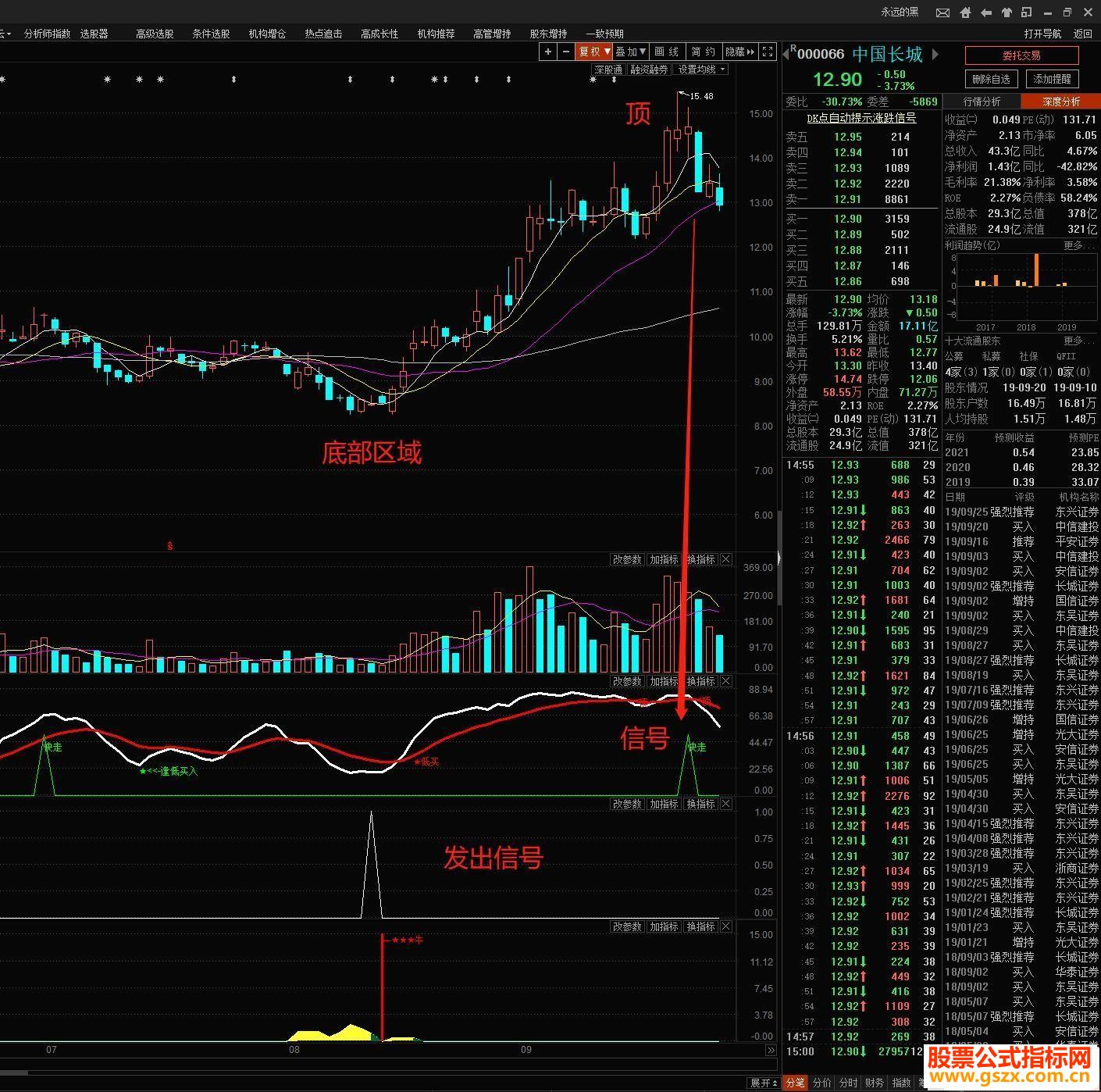Click 返回 link
The height and width of the screenshot is (1092, 1101).
pyautogui.click(x=1082, y=34)
